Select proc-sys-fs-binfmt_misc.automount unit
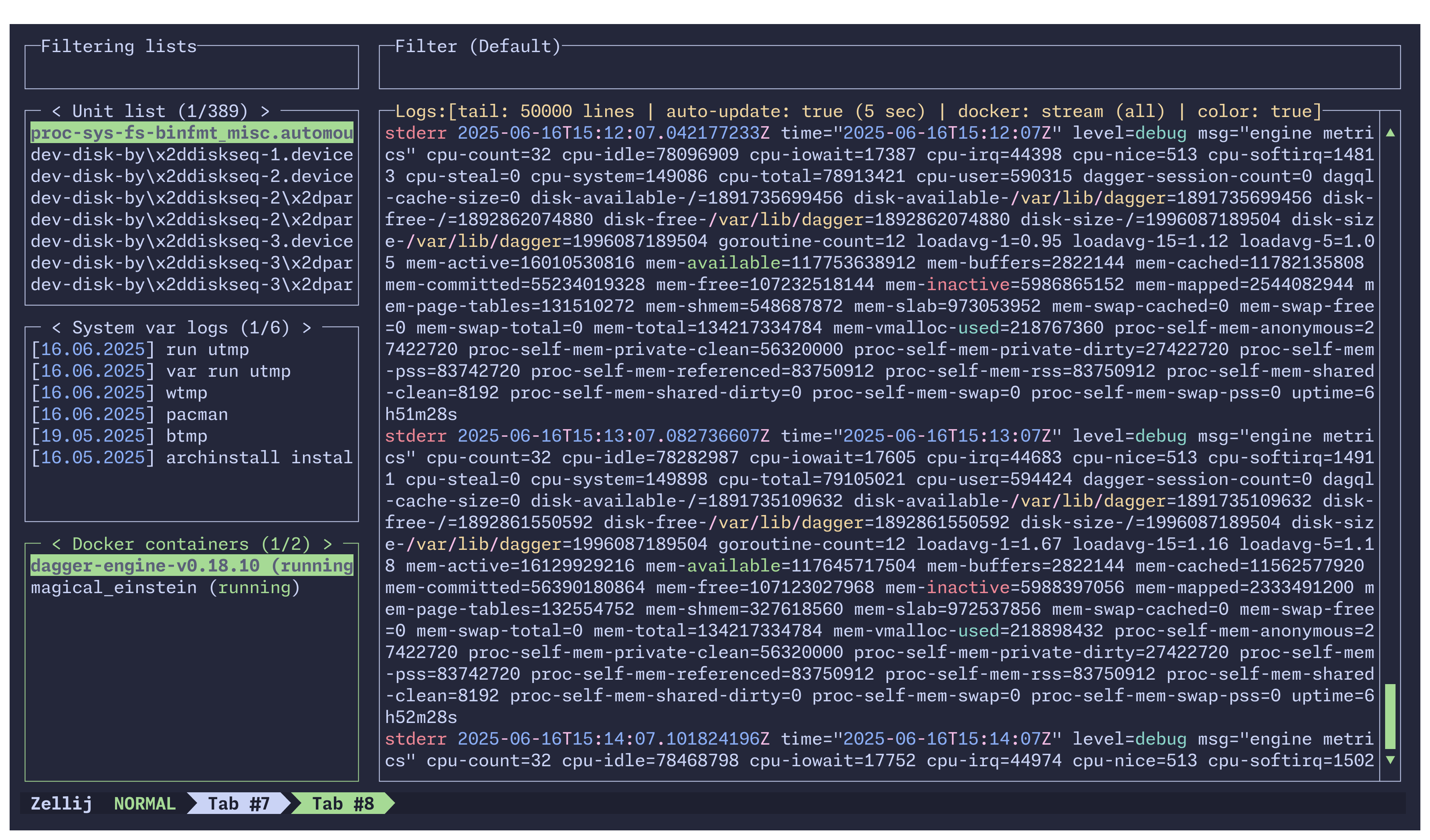This screenshot has height=840, width=1430. point(191,133)
